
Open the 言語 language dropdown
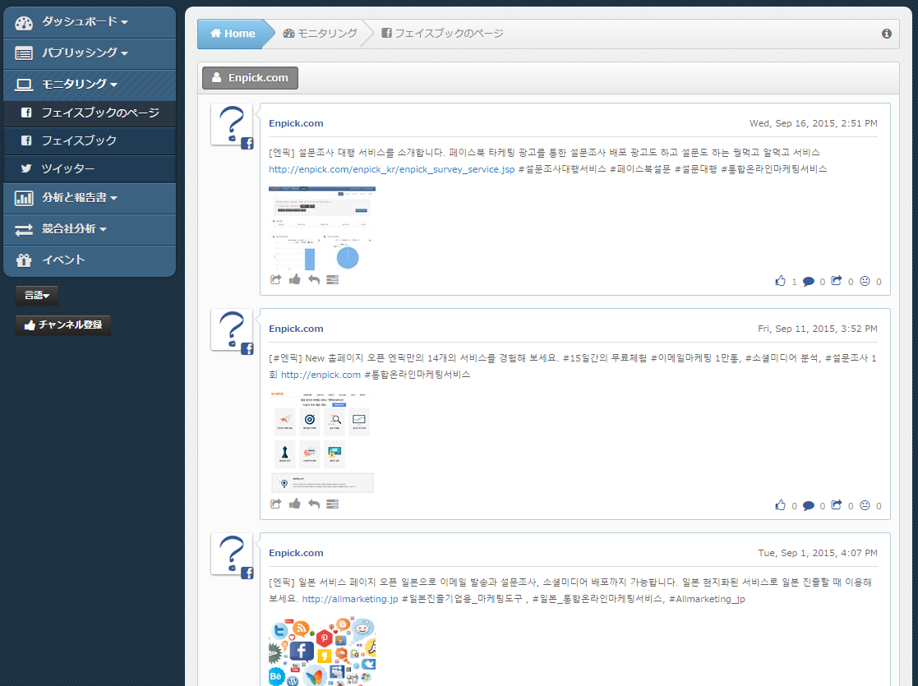pos(37,295)
